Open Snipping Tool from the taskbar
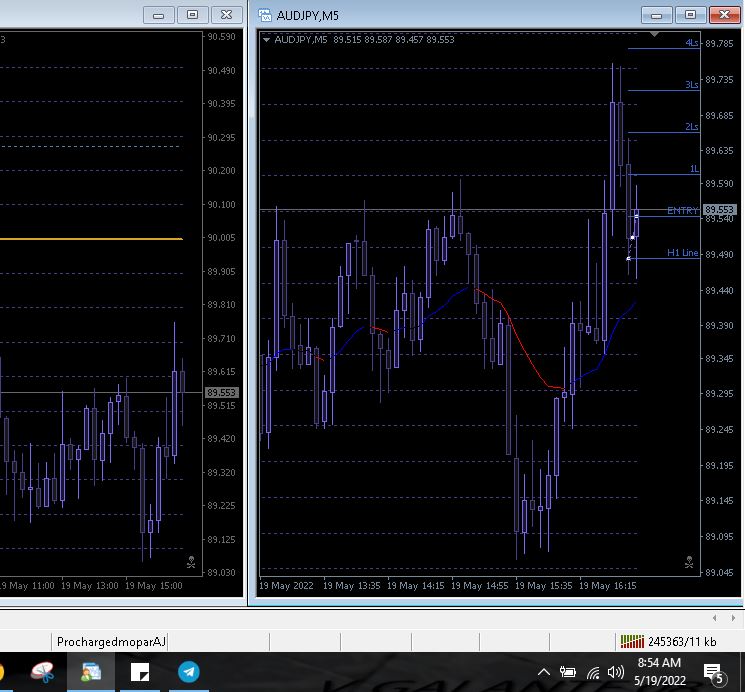The width and height of the screenshot is (745, 692). [x=42, y=672]
